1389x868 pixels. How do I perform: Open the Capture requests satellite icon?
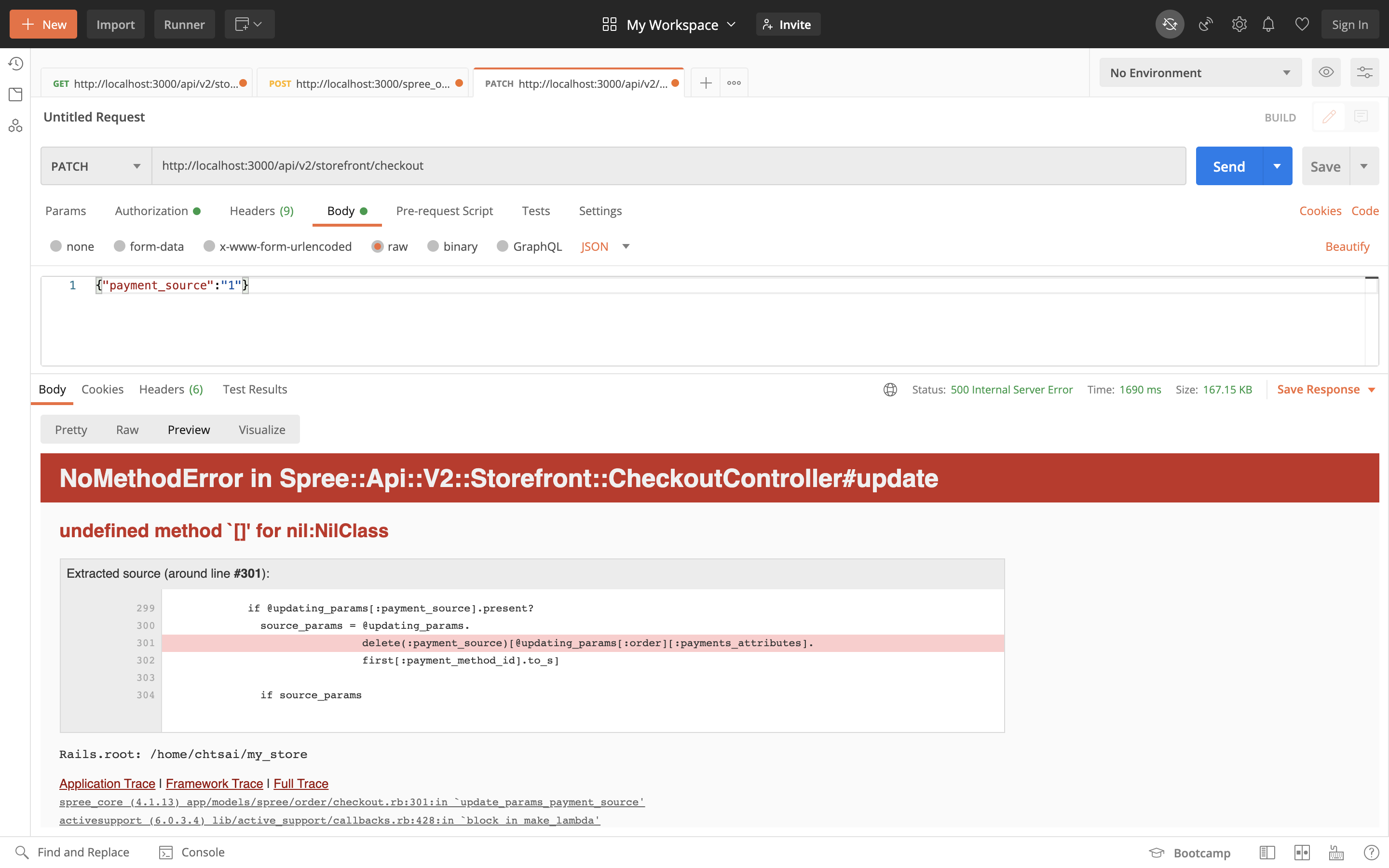[x=1205, y=24]
